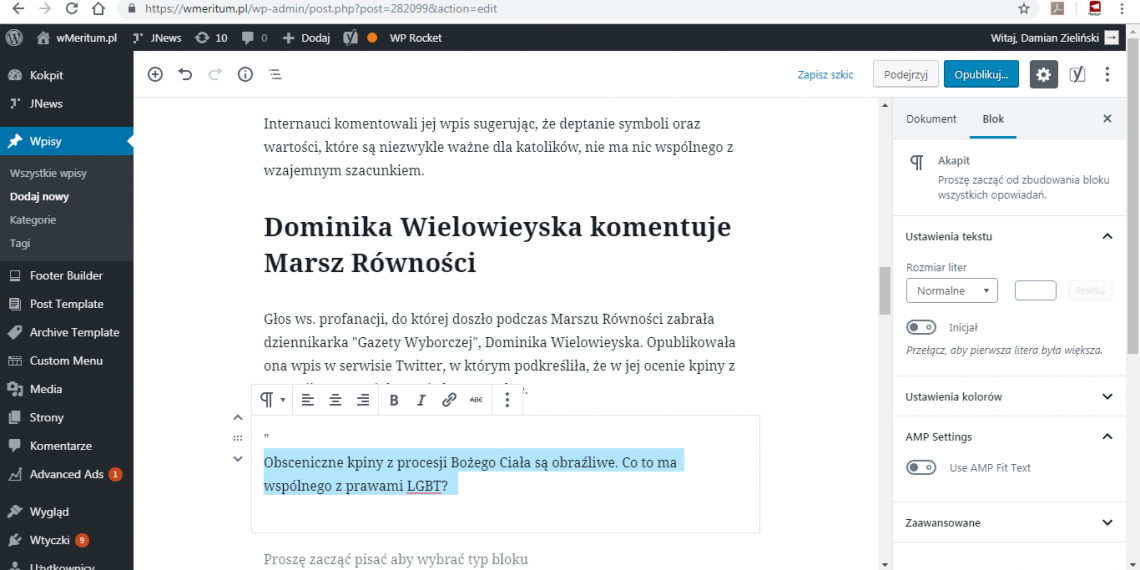Center align the paragraph text
1140x570 pixels.
pyautogui.click(x=335, y=400)
